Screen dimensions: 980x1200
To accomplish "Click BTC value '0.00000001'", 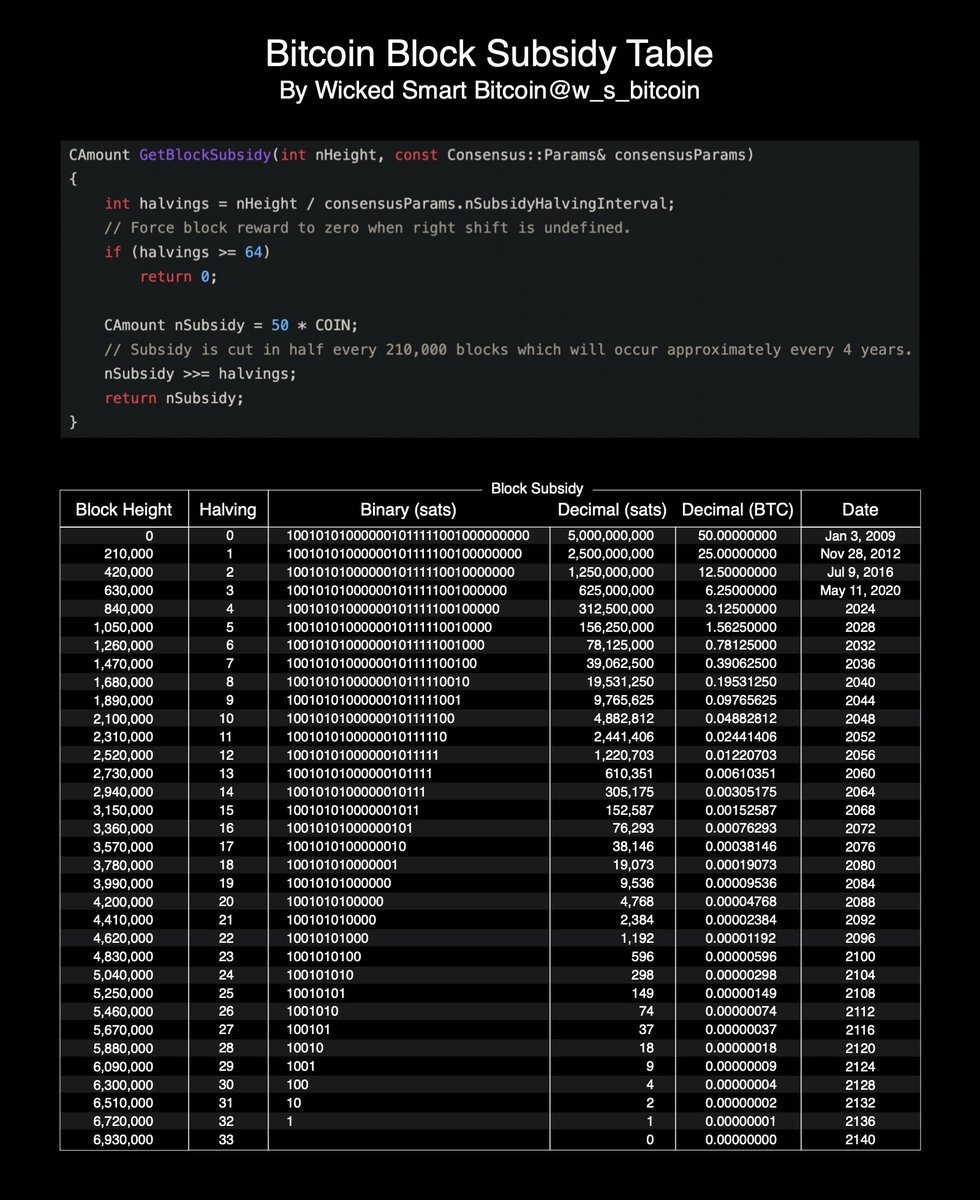I will 741,1122.
